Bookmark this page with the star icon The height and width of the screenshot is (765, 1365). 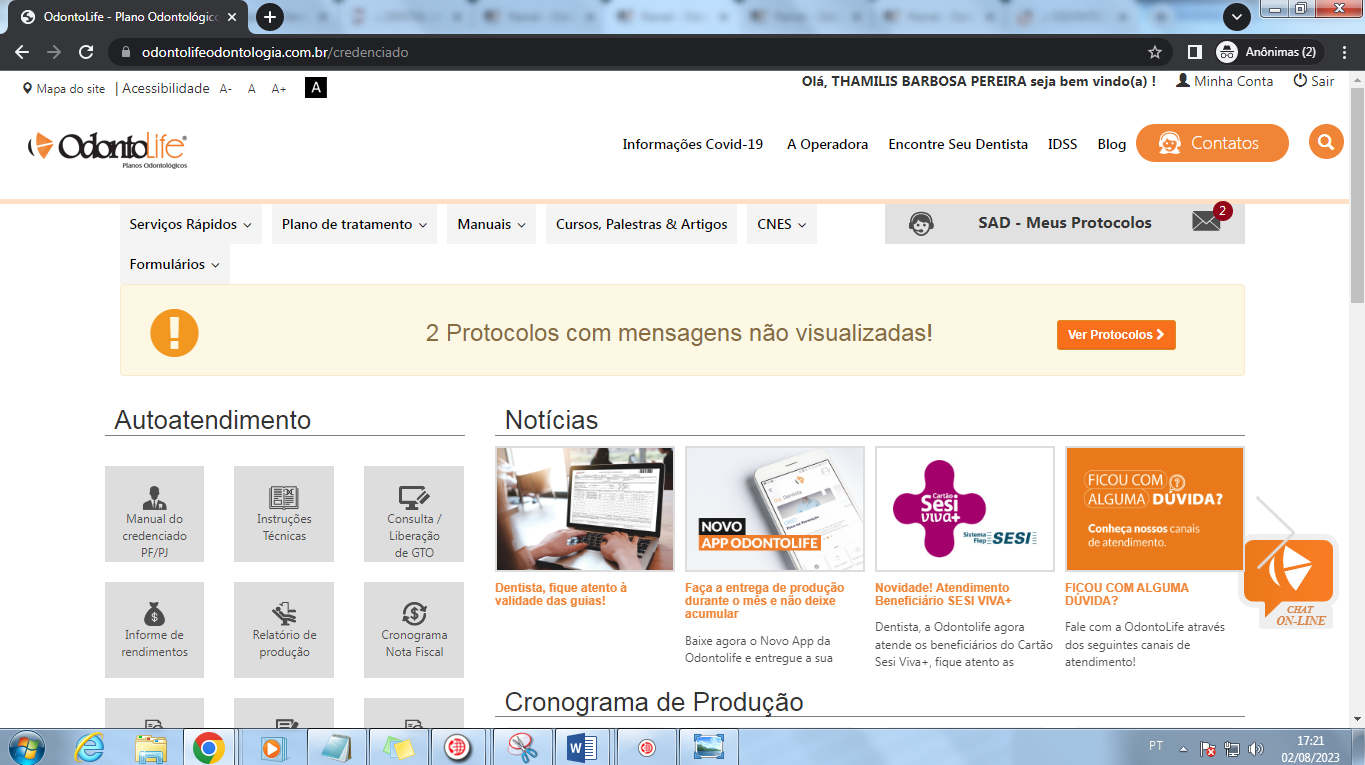[x=1155, y=52]
